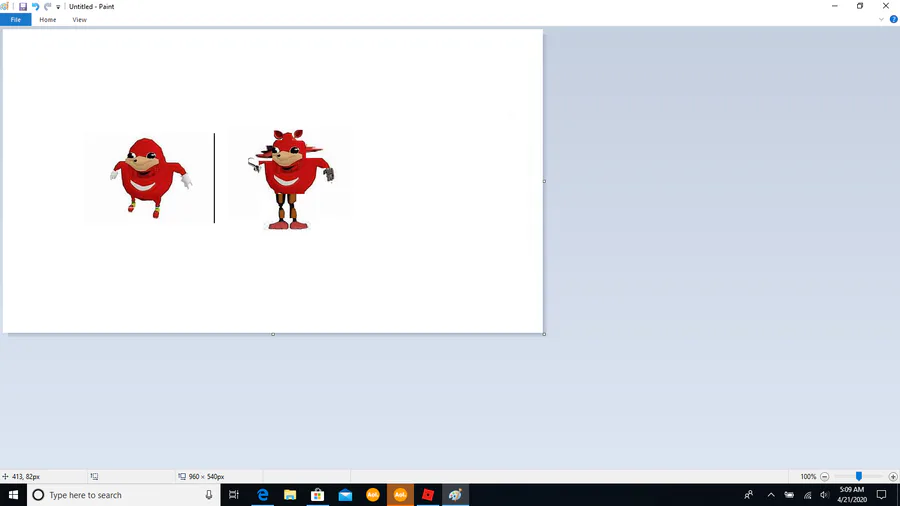This screenshot has height=506, width=900.
Task: Launch Microsoft Edge from the taskbar
Action: (x=262, y=495)
